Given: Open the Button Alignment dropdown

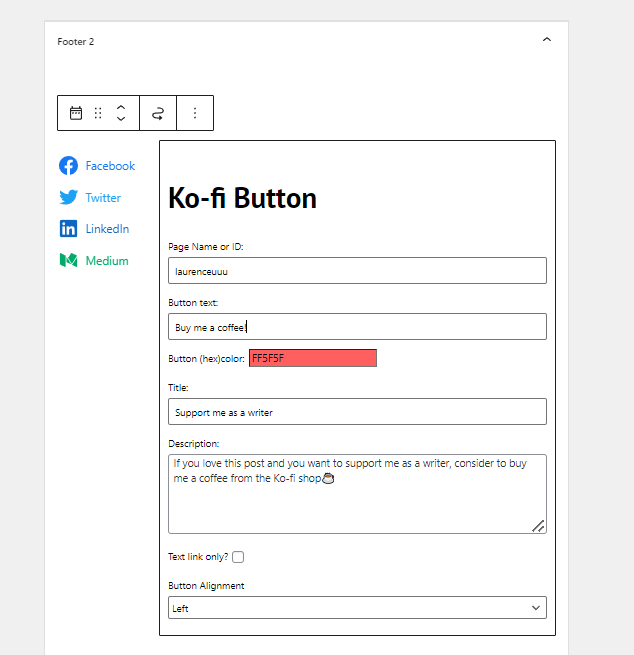Looking at the screenshot, I should click(357, 608).
